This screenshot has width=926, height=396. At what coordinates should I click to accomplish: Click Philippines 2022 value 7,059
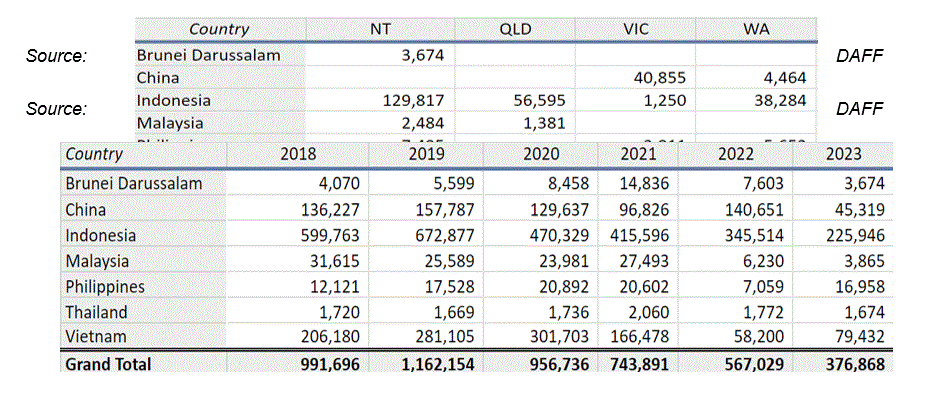[764, 286]
